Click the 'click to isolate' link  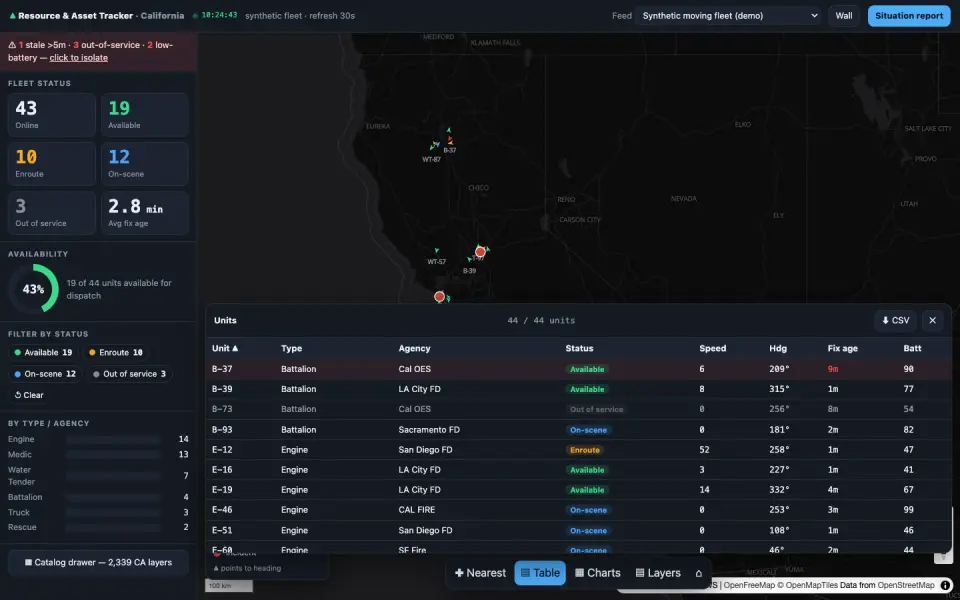tap(78, 58)
